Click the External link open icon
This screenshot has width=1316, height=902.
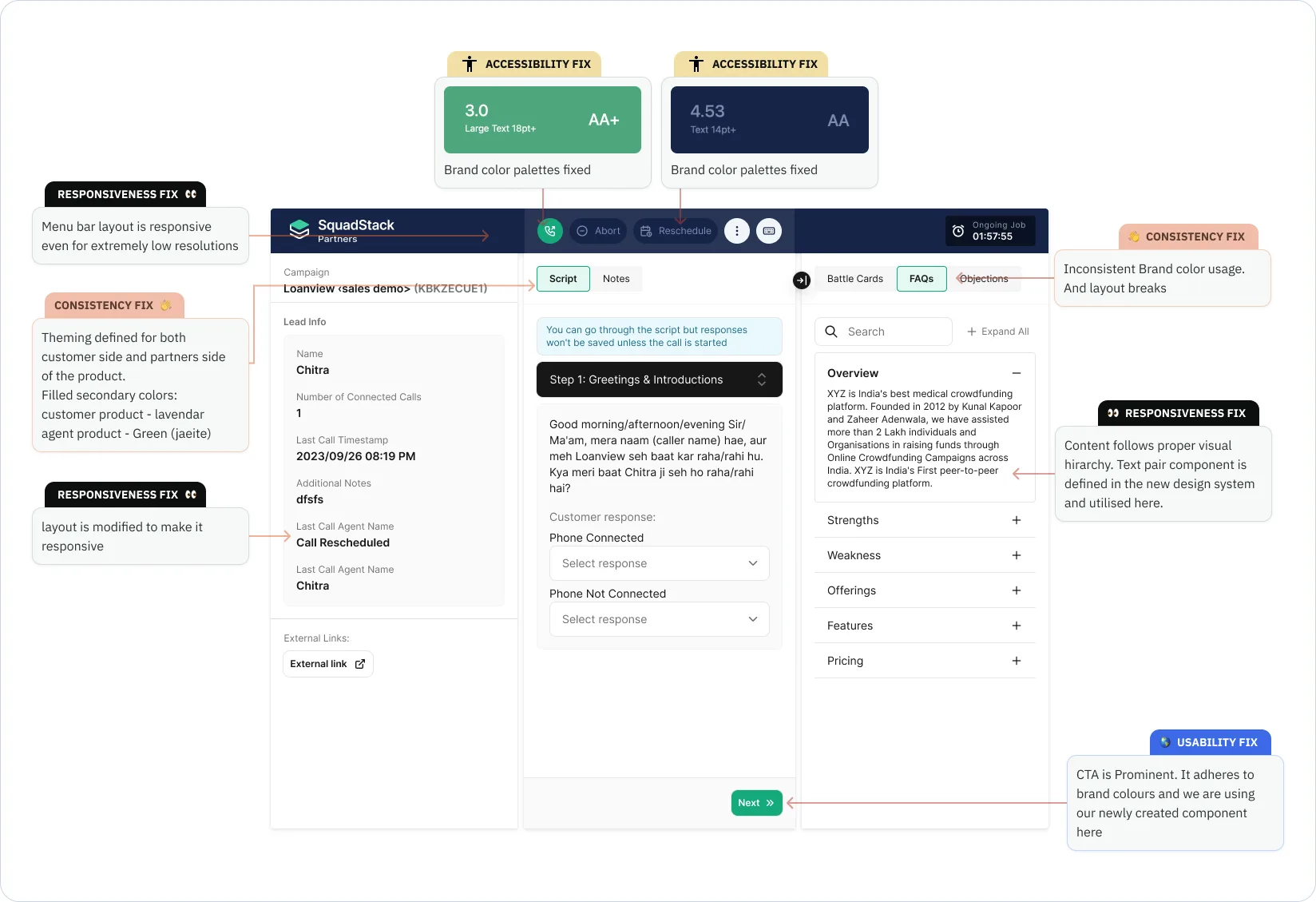[360, 664]
